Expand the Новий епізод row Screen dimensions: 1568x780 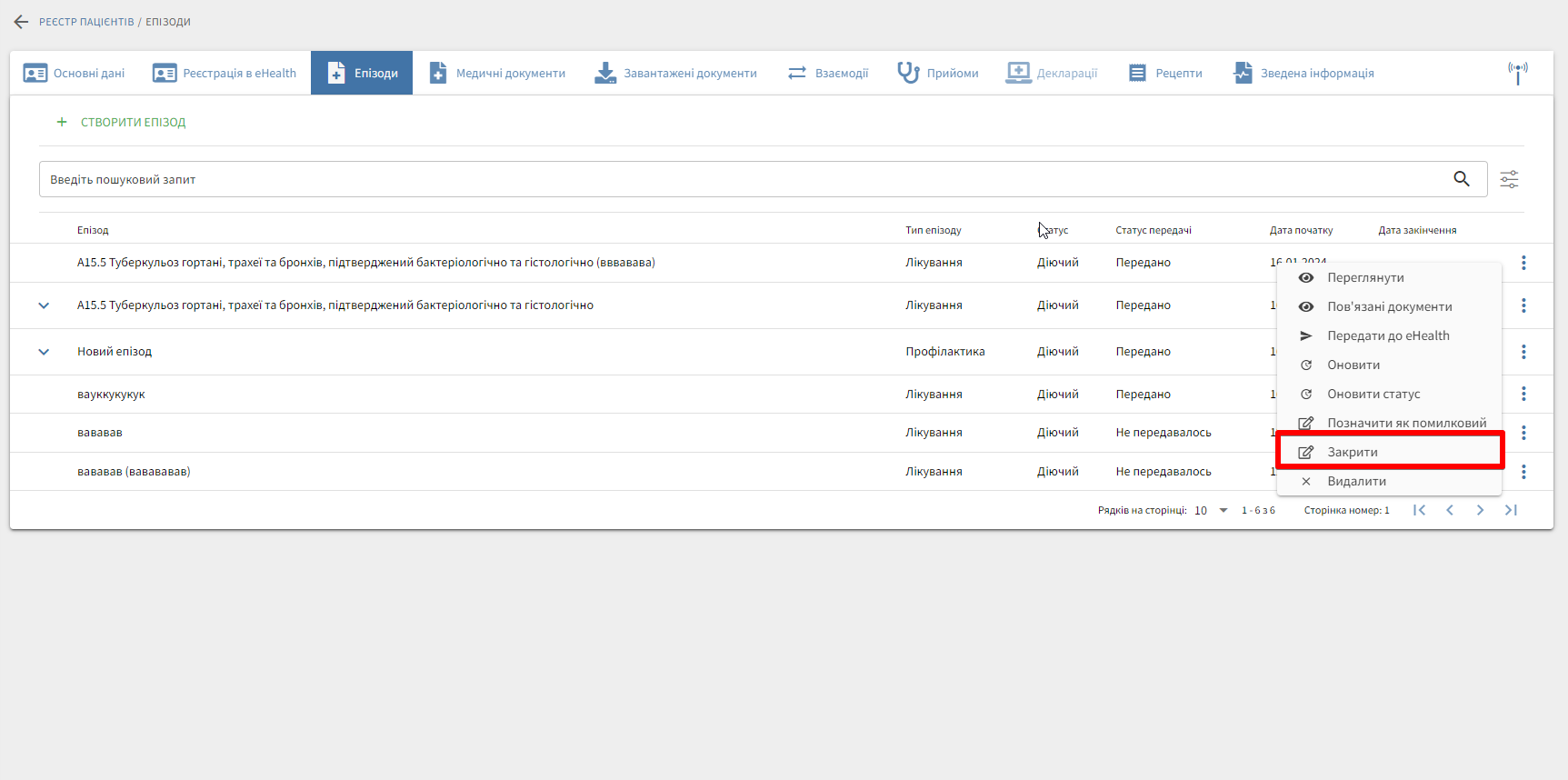click(44, 352)
